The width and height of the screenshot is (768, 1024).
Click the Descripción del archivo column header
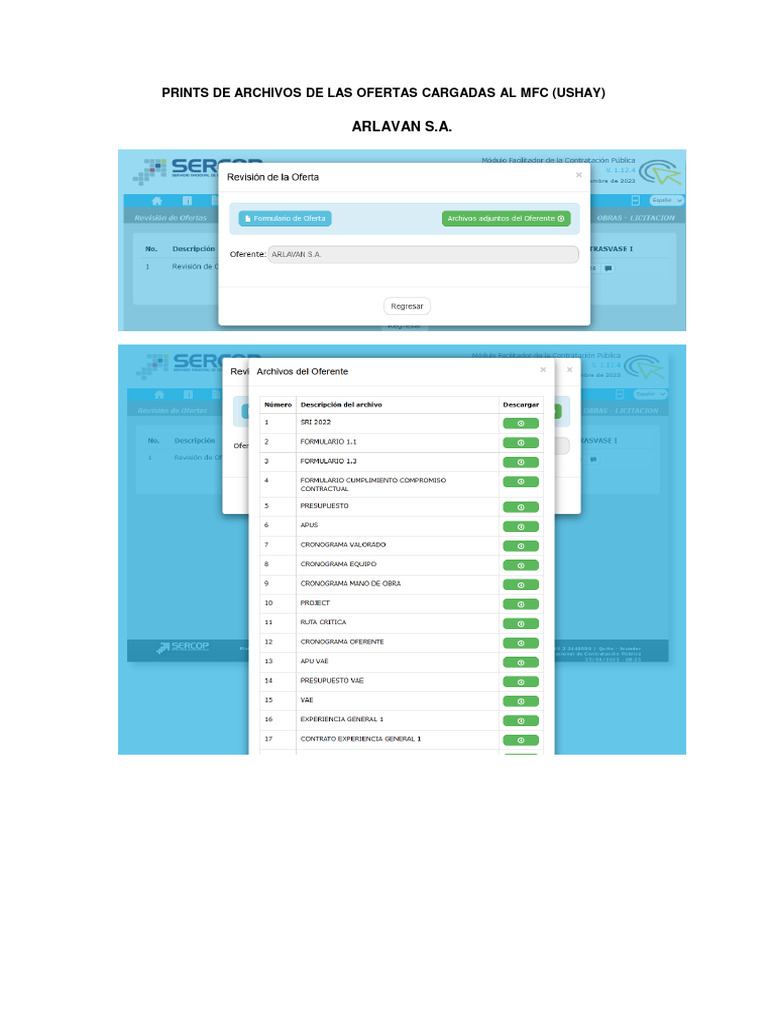pos(341,405)
